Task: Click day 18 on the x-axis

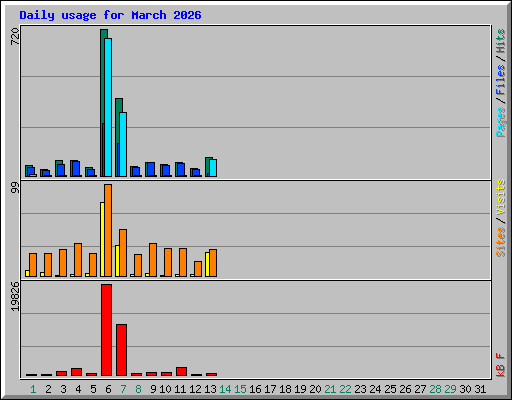Action: pyautogui.click(x=285, y=389)
